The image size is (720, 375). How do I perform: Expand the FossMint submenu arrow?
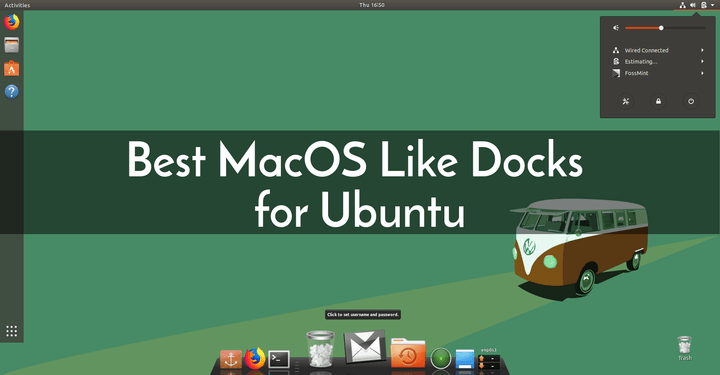coord(702,73)
